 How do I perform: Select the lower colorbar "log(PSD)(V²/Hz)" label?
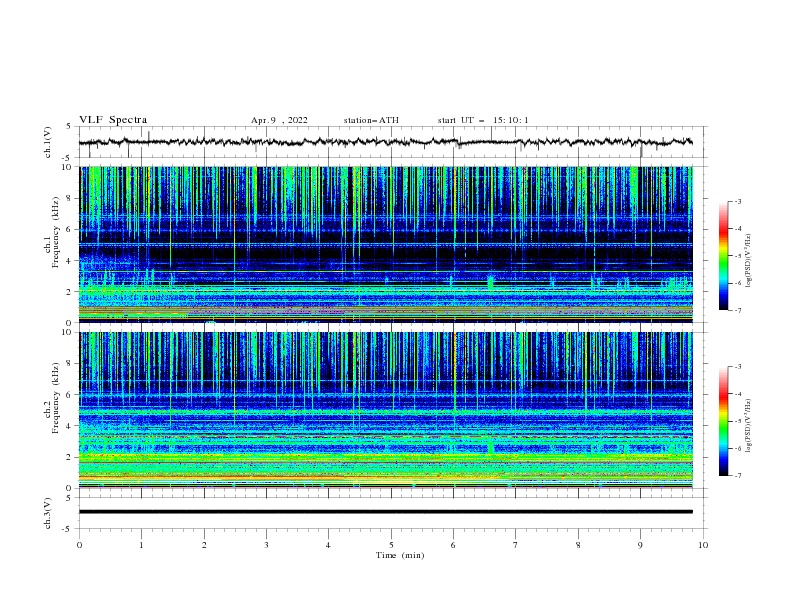tap(749, 426)
